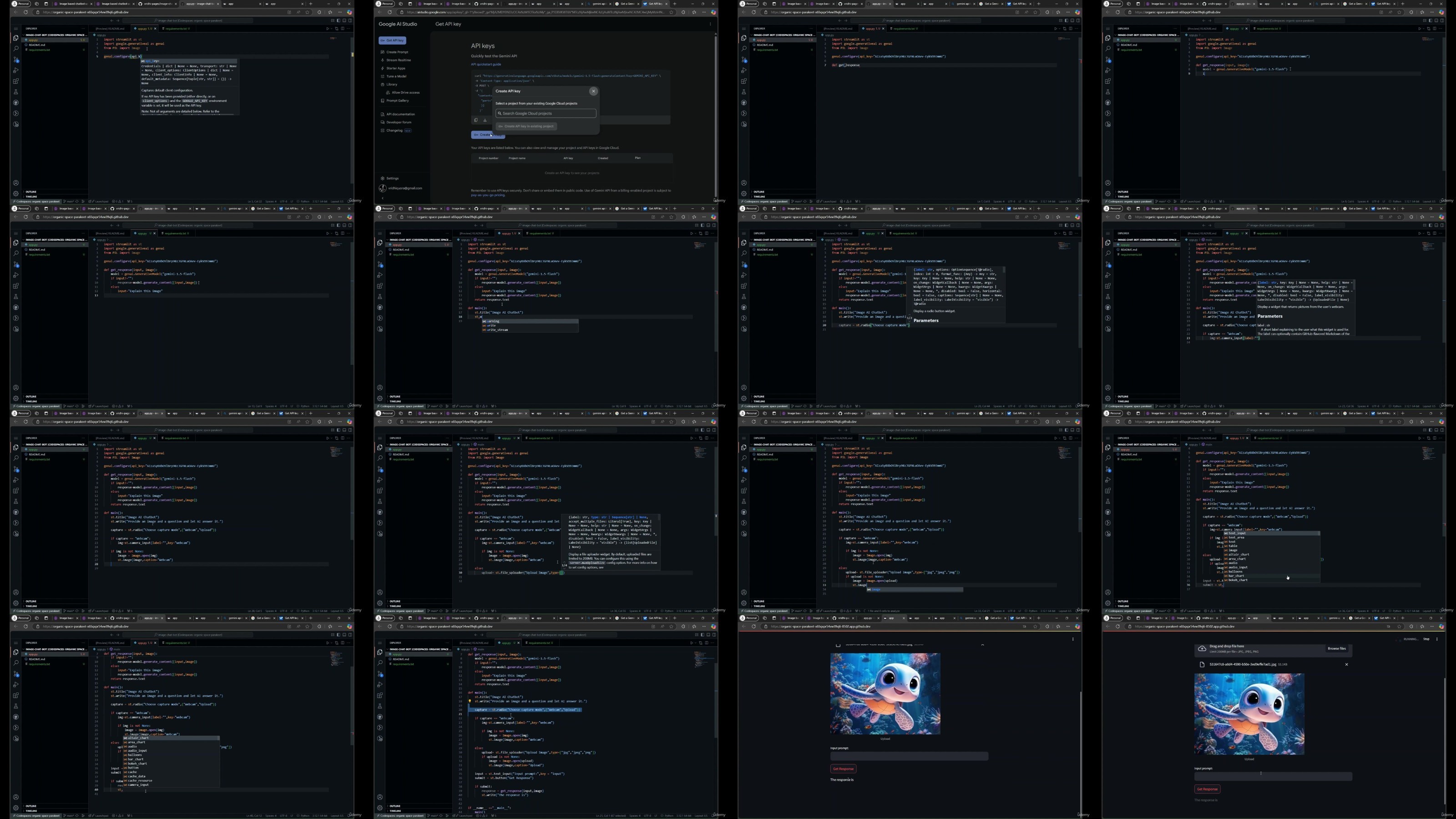Click the turtle image in running Streamlit frame
Image resolution: width=1456 pixels, height=819 pixels.
coord(1249,714)
